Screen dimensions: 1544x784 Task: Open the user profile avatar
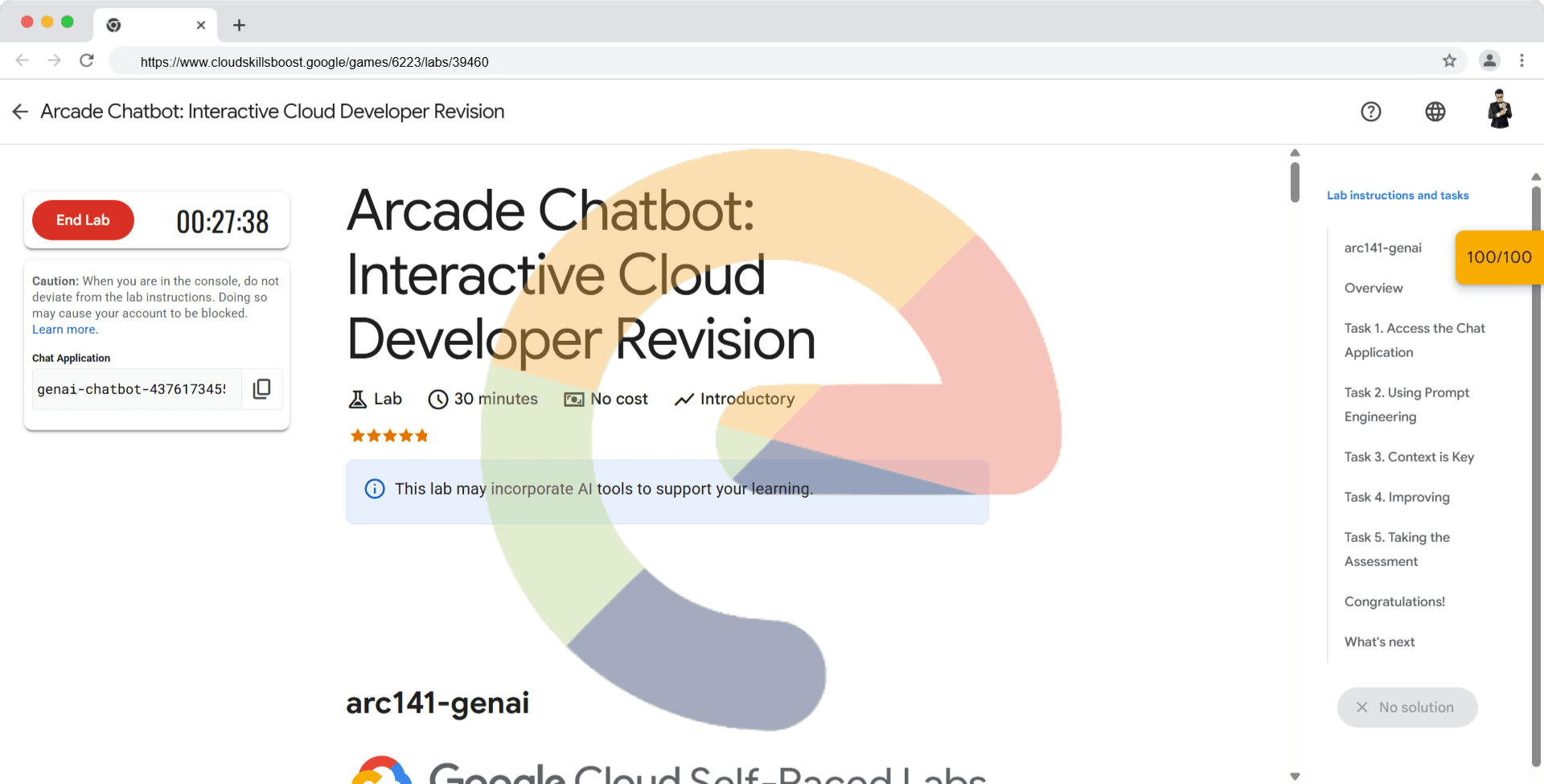(x=1499, y=110)
